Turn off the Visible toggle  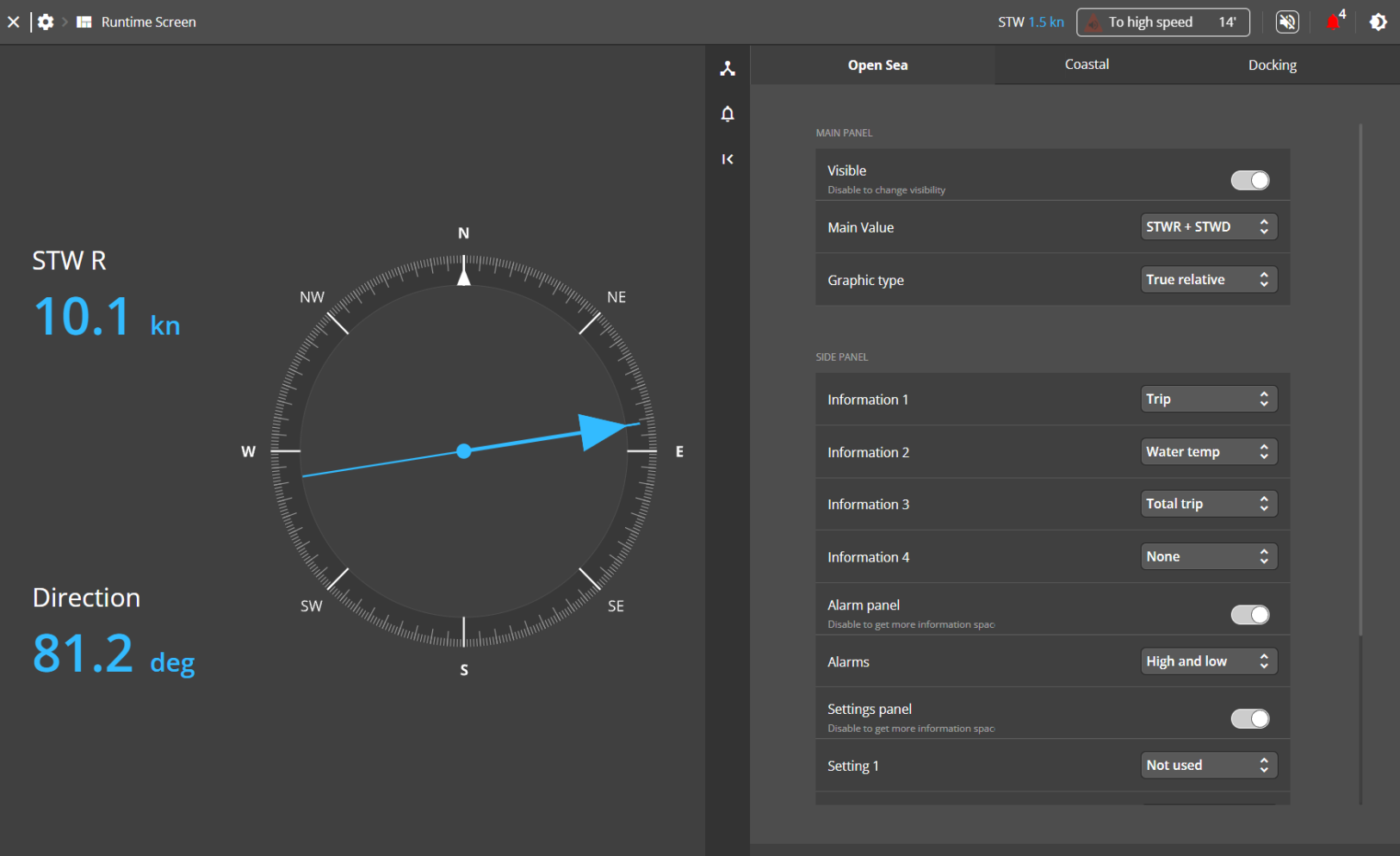(1250, 180)
